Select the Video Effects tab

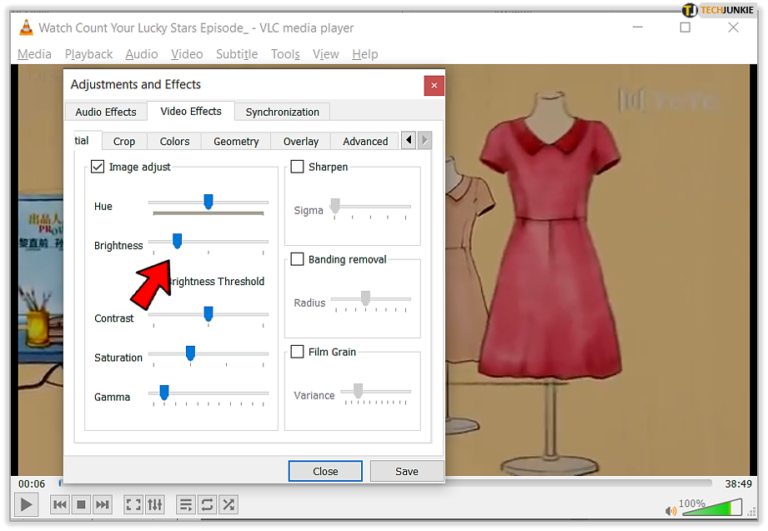click(x=191, y=111)
